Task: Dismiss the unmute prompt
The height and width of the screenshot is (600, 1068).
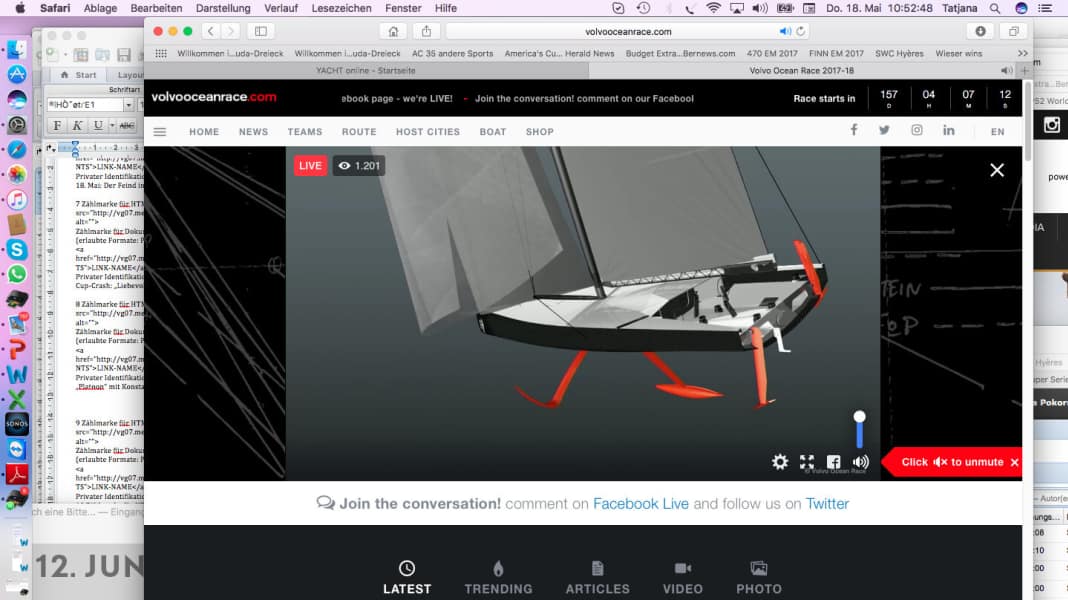Action: 1014,462
